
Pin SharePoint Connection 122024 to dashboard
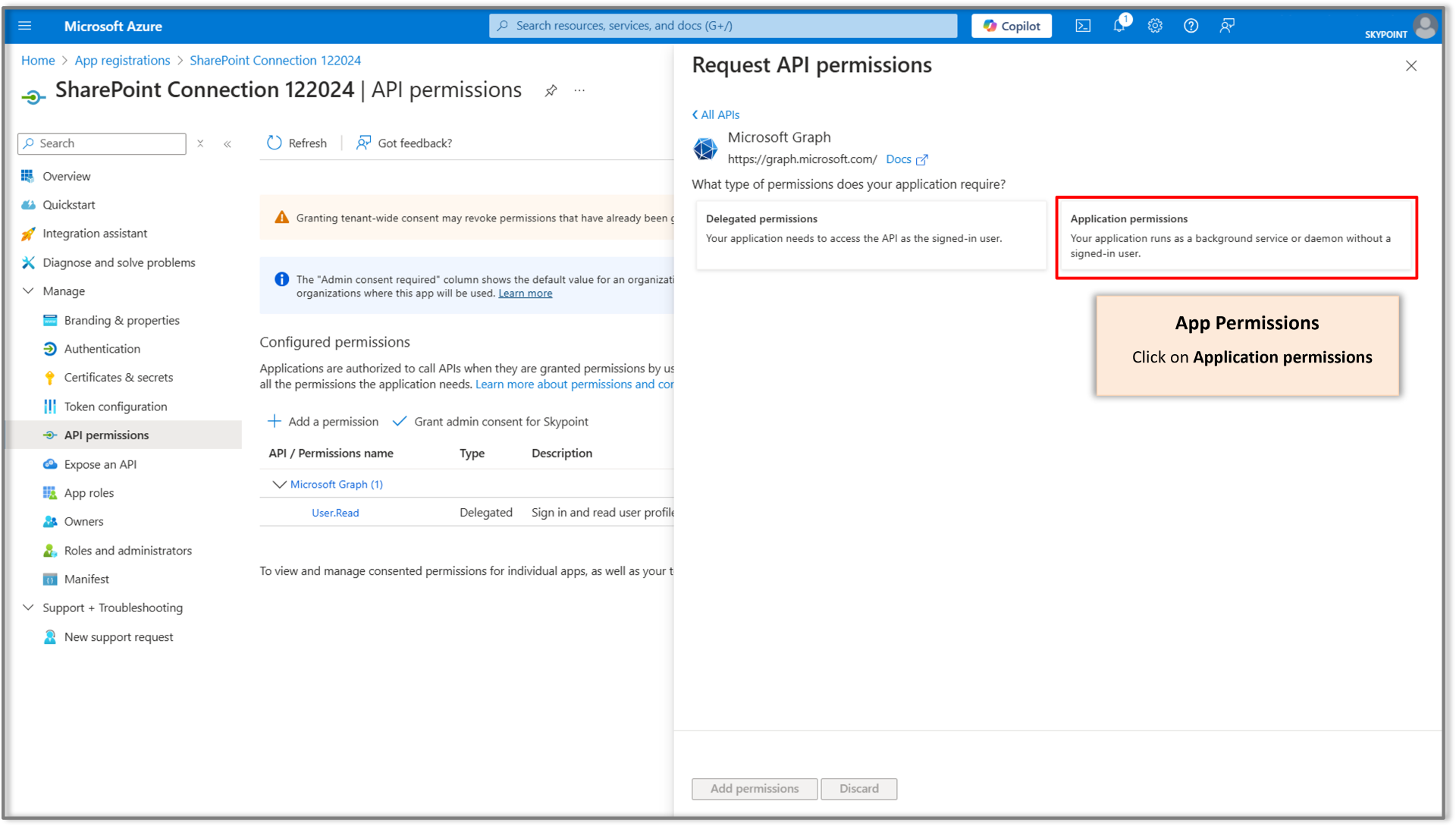(551, 90)
